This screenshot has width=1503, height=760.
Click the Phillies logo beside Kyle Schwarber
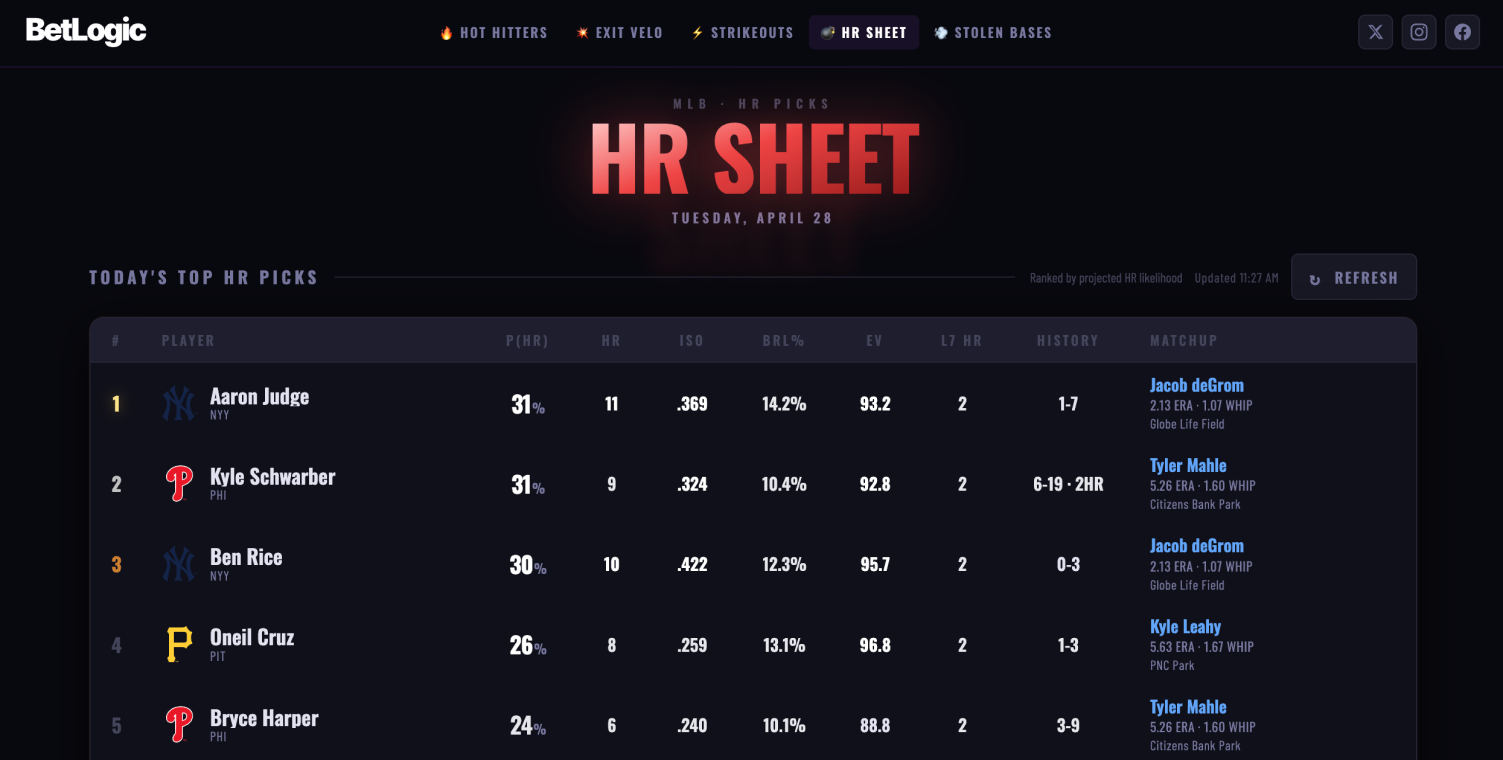(x=179, y=484)
